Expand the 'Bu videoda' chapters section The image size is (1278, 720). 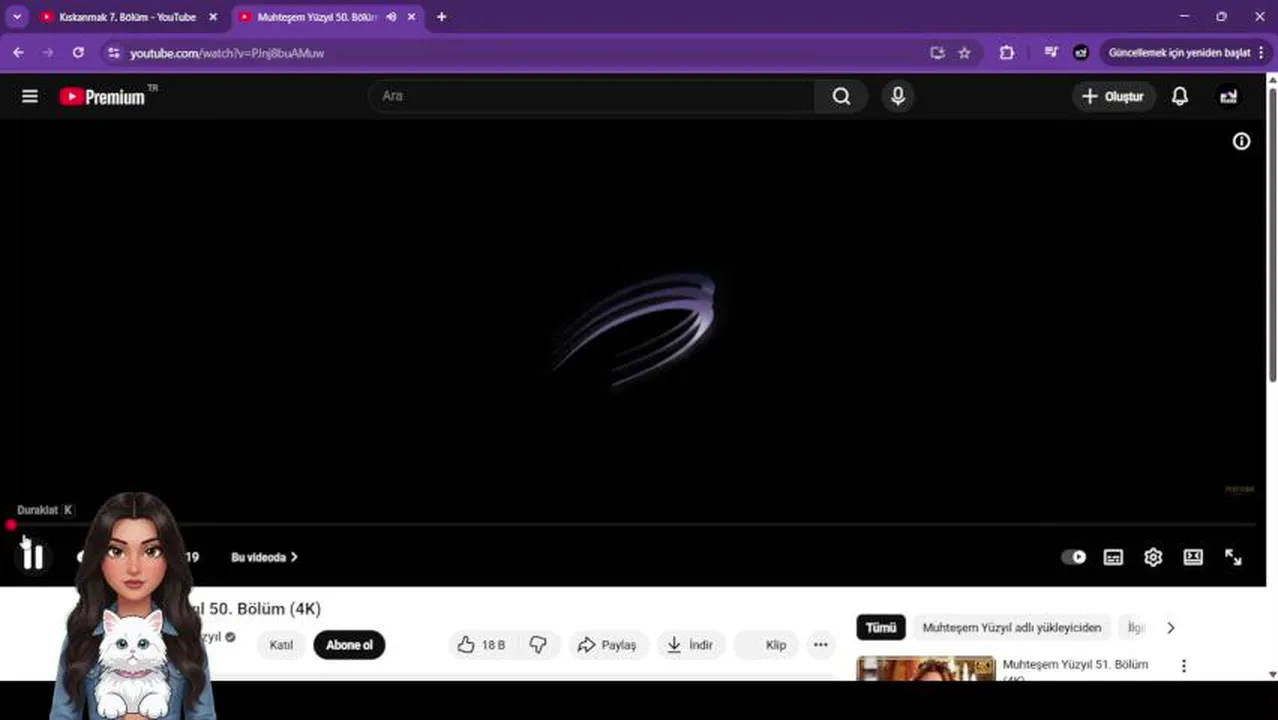click(264, 557)
